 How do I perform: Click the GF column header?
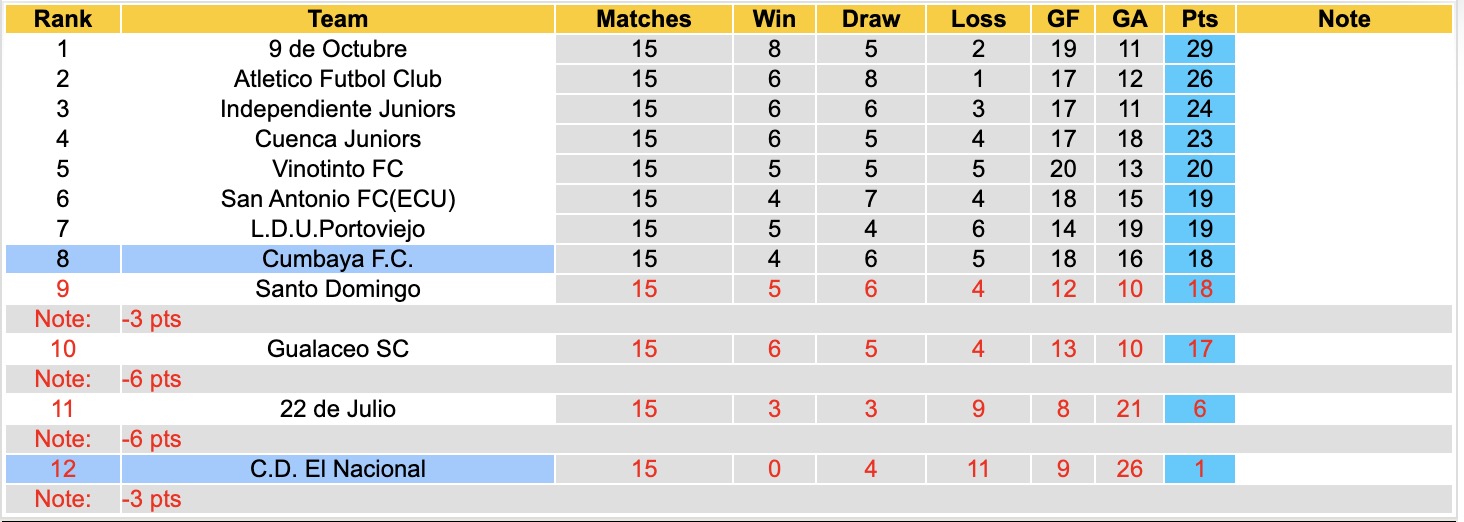pos(1063,19)
